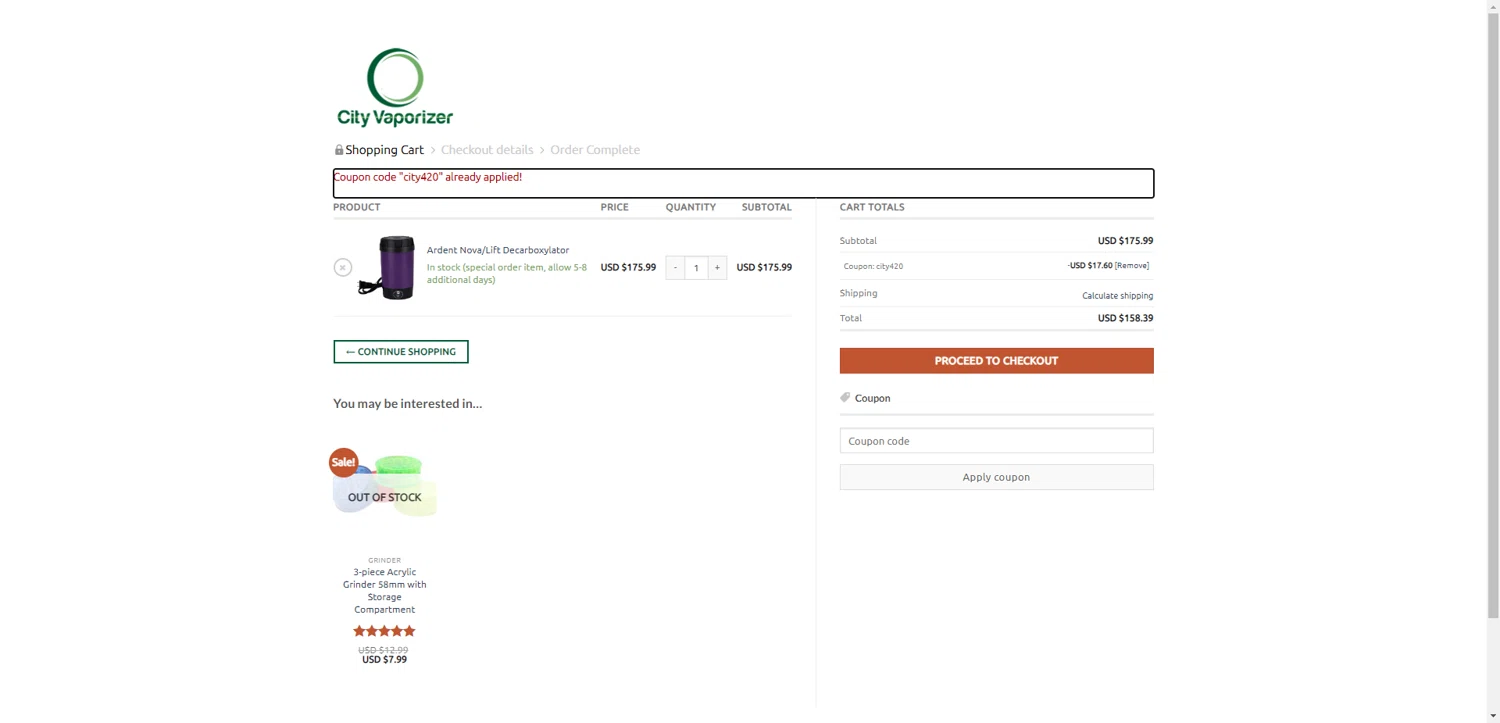Proceed to checkout

[996, 361]
